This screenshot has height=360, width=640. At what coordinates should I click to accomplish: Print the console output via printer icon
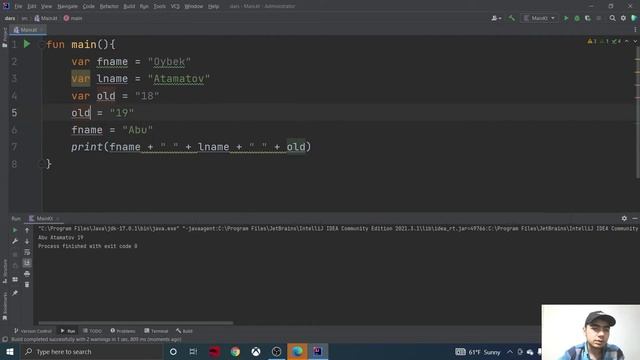(x=27, y=273)
